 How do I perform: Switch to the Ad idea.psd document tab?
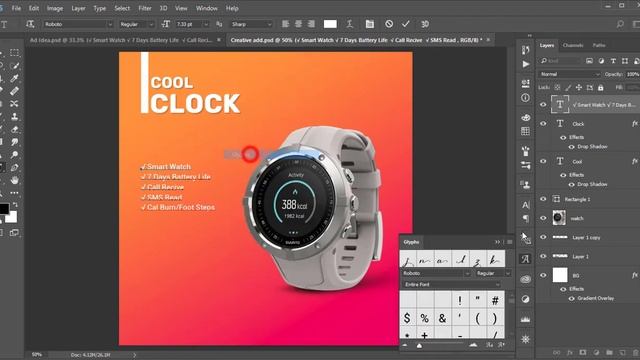click(120, 40)
